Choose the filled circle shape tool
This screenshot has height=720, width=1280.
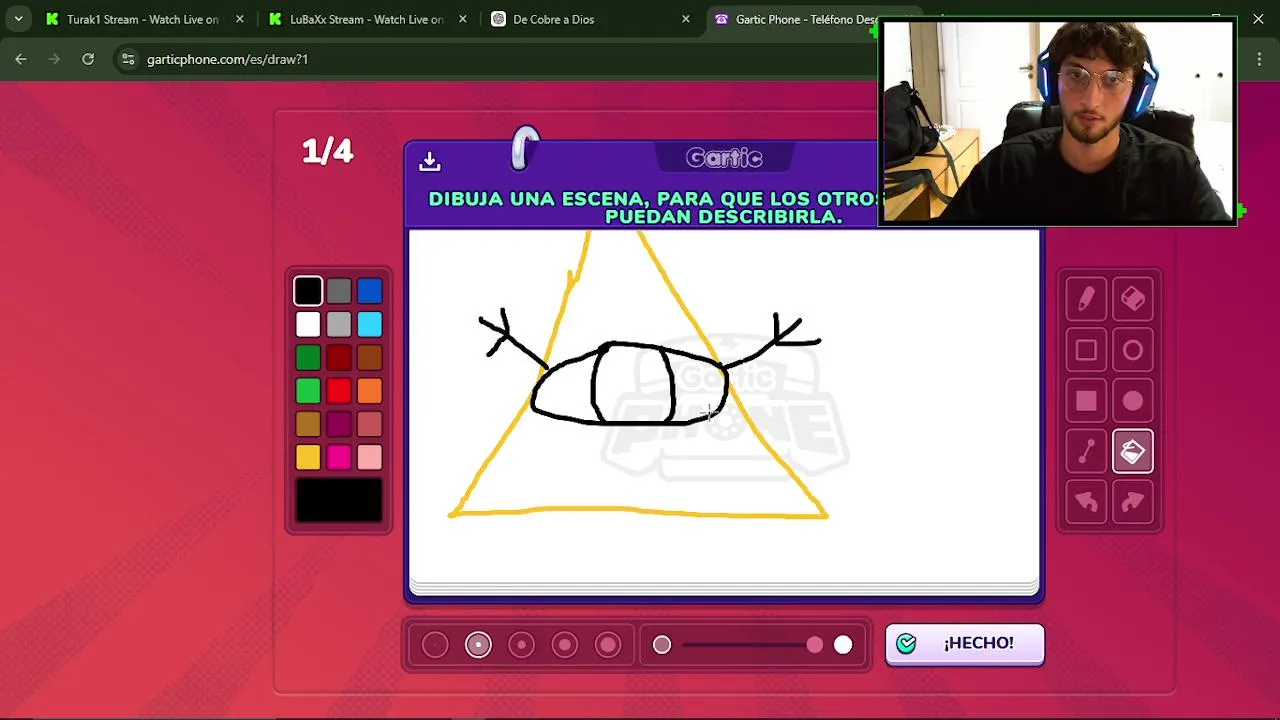point(1133,401)
